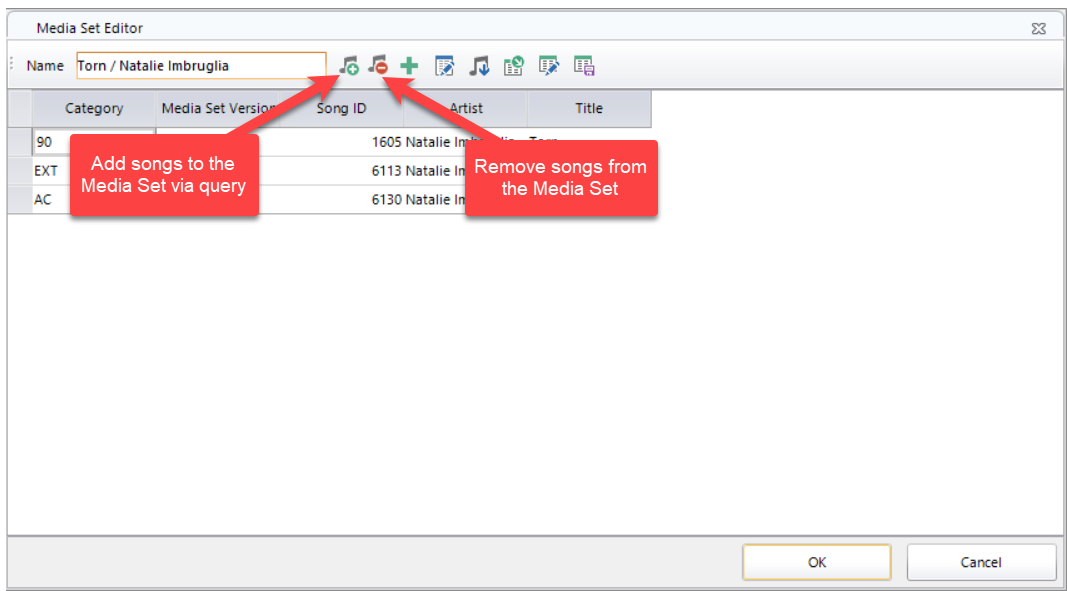The image size is (1067, 591).
Task: Click the music note with blue down arrow
Action: tap(479, 66)
